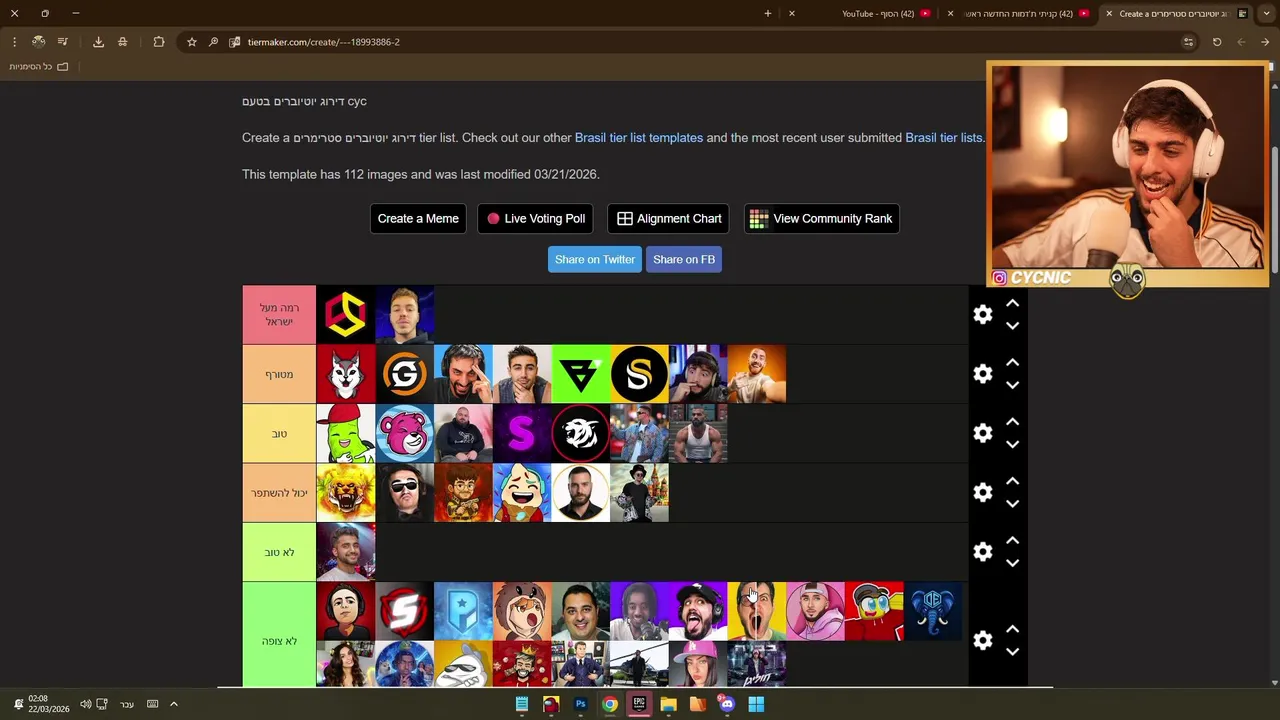Open volume control in system tray
Screen dimensions: 1280x720
pos(86,704)
